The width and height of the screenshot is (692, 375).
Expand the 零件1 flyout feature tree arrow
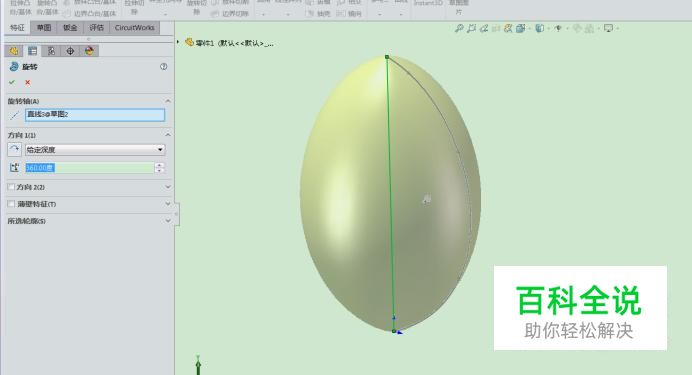(178, 42)
